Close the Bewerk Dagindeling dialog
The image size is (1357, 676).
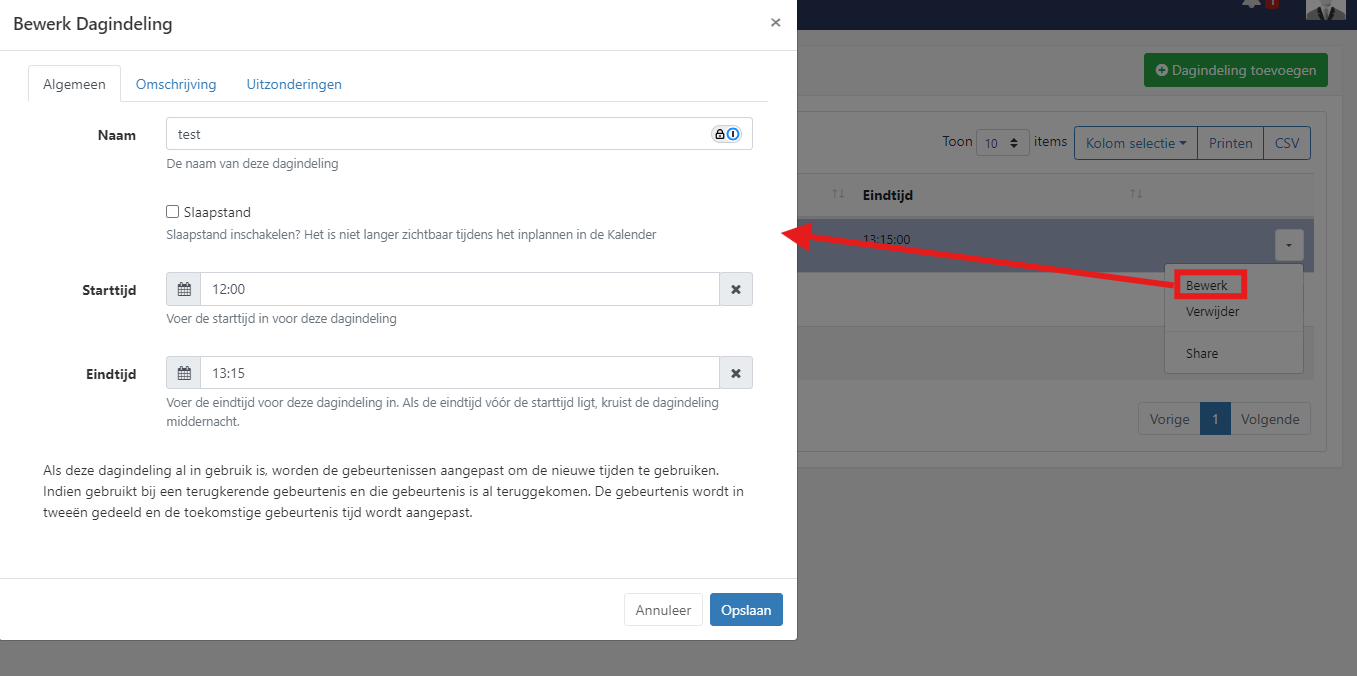tap(775, 23)
